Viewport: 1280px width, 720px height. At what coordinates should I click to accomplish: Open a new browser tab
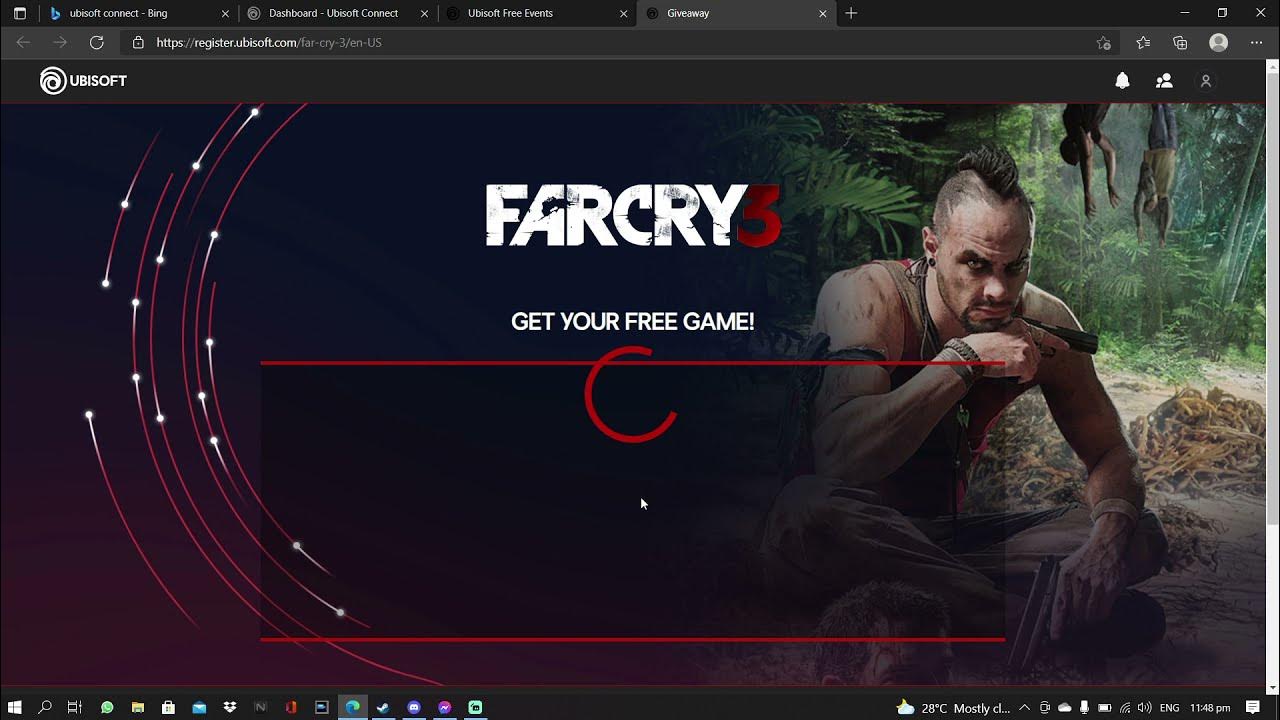851,13
